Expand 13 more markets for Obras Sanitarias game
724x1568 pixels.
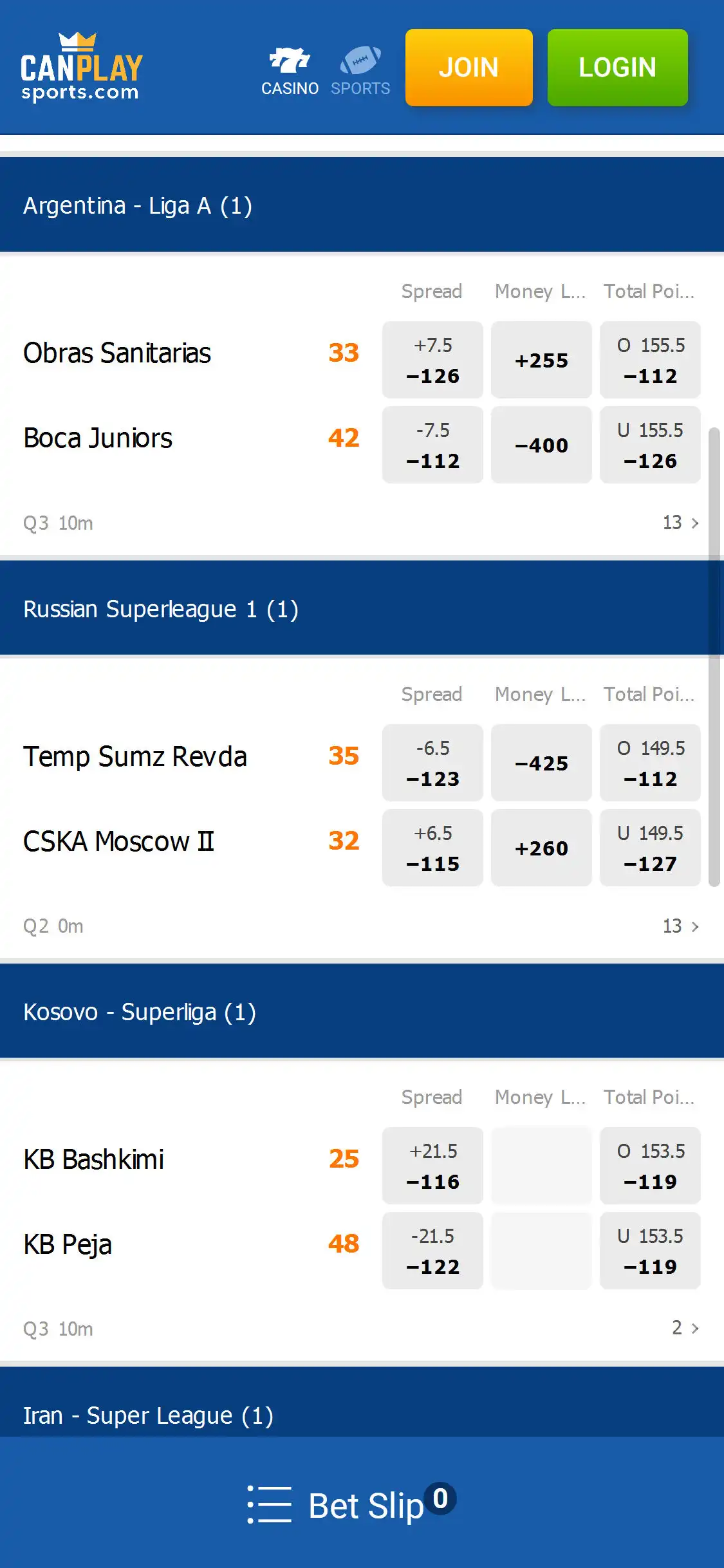tap(681, 523)
